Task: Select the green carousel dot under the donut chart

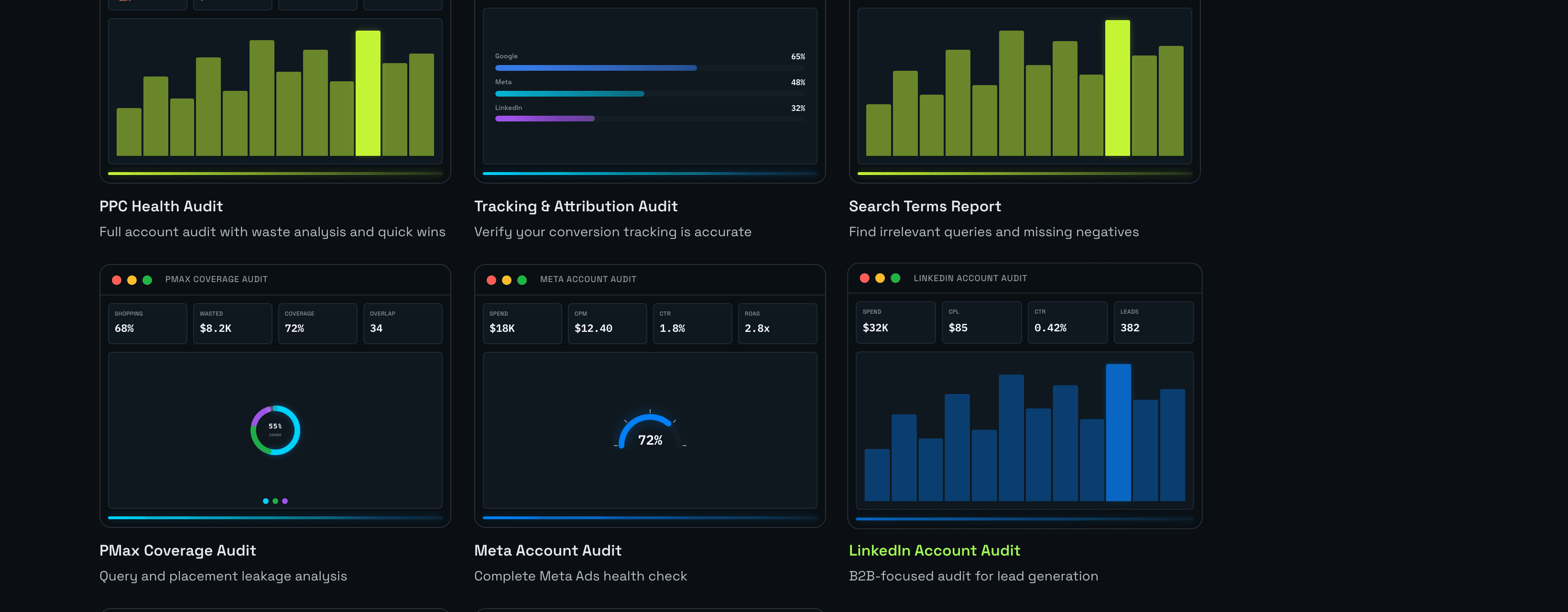Action: pos(274,501)
